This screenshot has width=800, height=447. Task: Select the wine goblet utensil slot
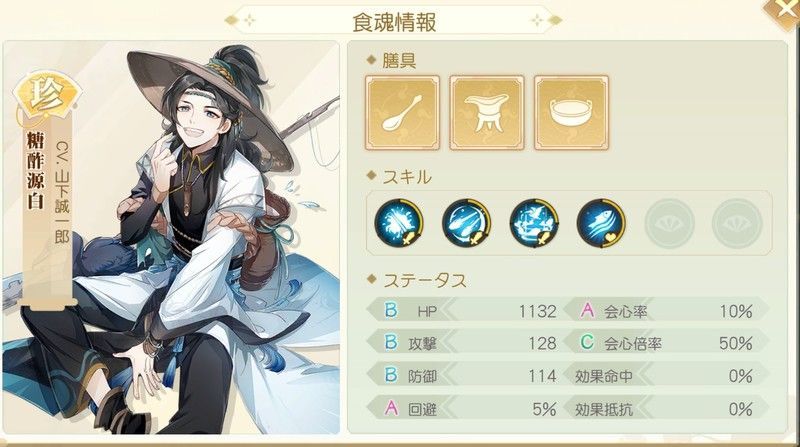click(x=487, y=113)
